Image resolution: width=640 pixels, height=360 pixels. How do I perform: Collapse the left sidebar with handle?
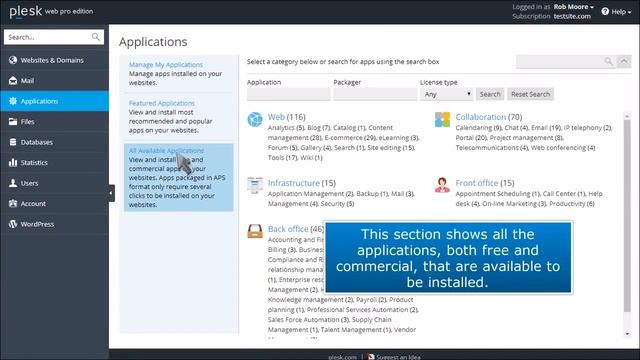111,193
